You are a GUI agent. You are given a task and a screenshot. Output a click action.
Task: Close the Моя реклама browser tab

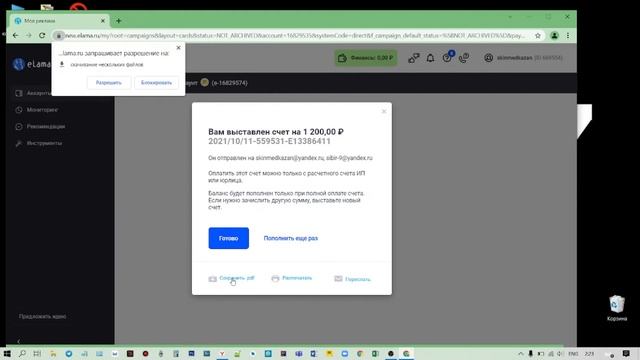point(103,20)
